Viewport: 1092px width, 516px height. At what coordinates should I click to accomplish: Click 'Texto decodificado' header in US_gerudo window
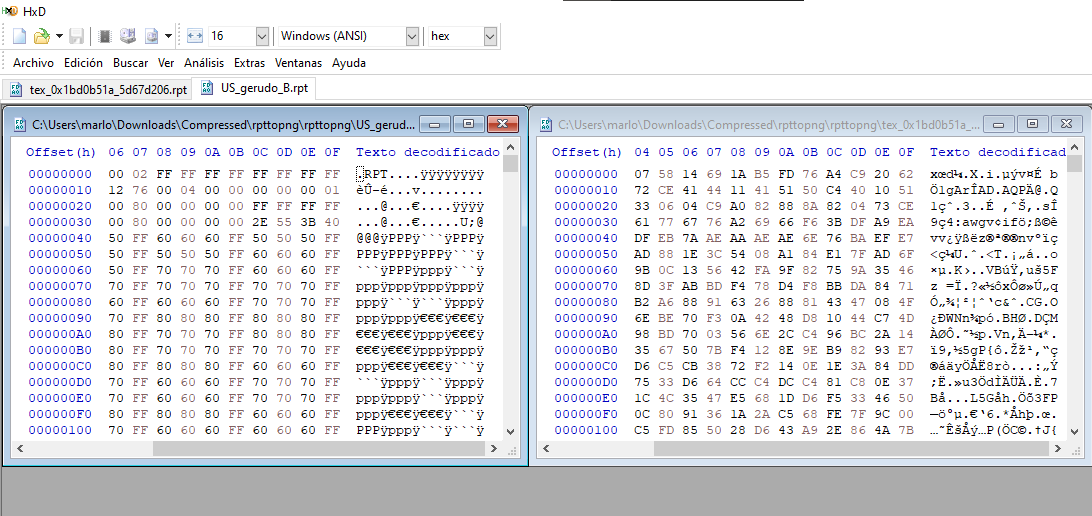pos(428,153)
